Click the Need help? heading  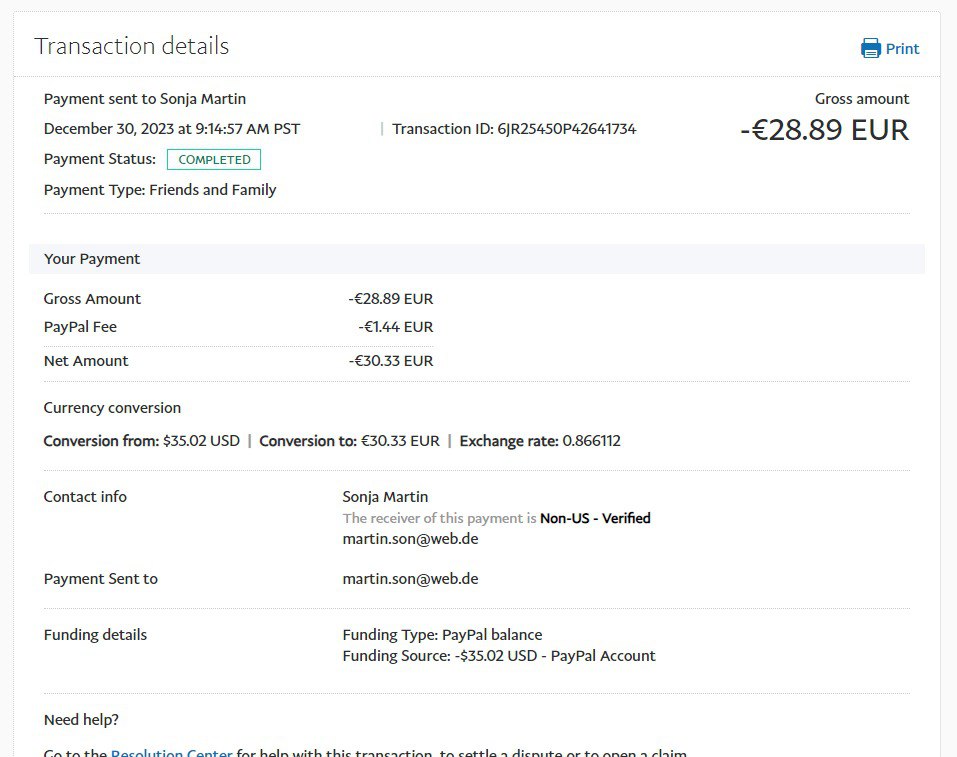(x=81, y=720)
